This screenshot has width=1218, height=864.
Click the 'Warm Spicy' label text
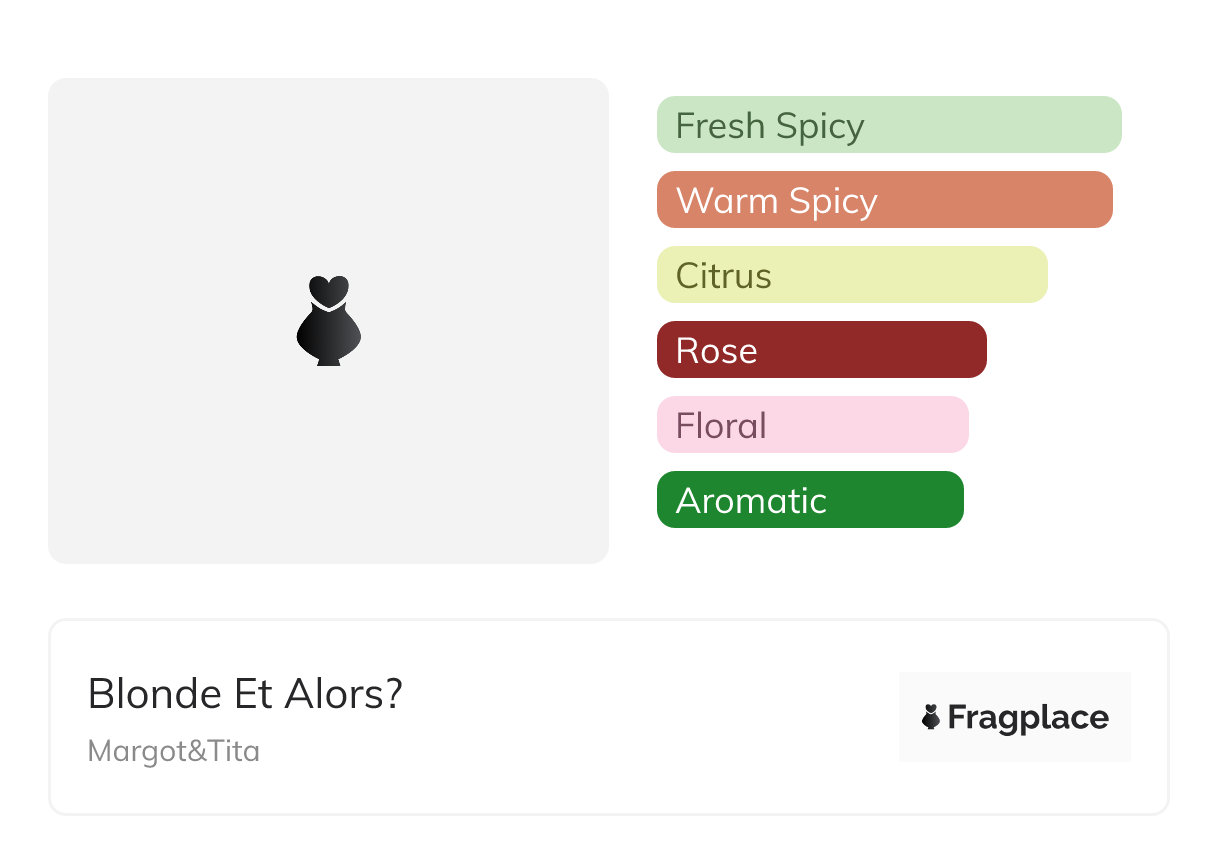[777, 201]
